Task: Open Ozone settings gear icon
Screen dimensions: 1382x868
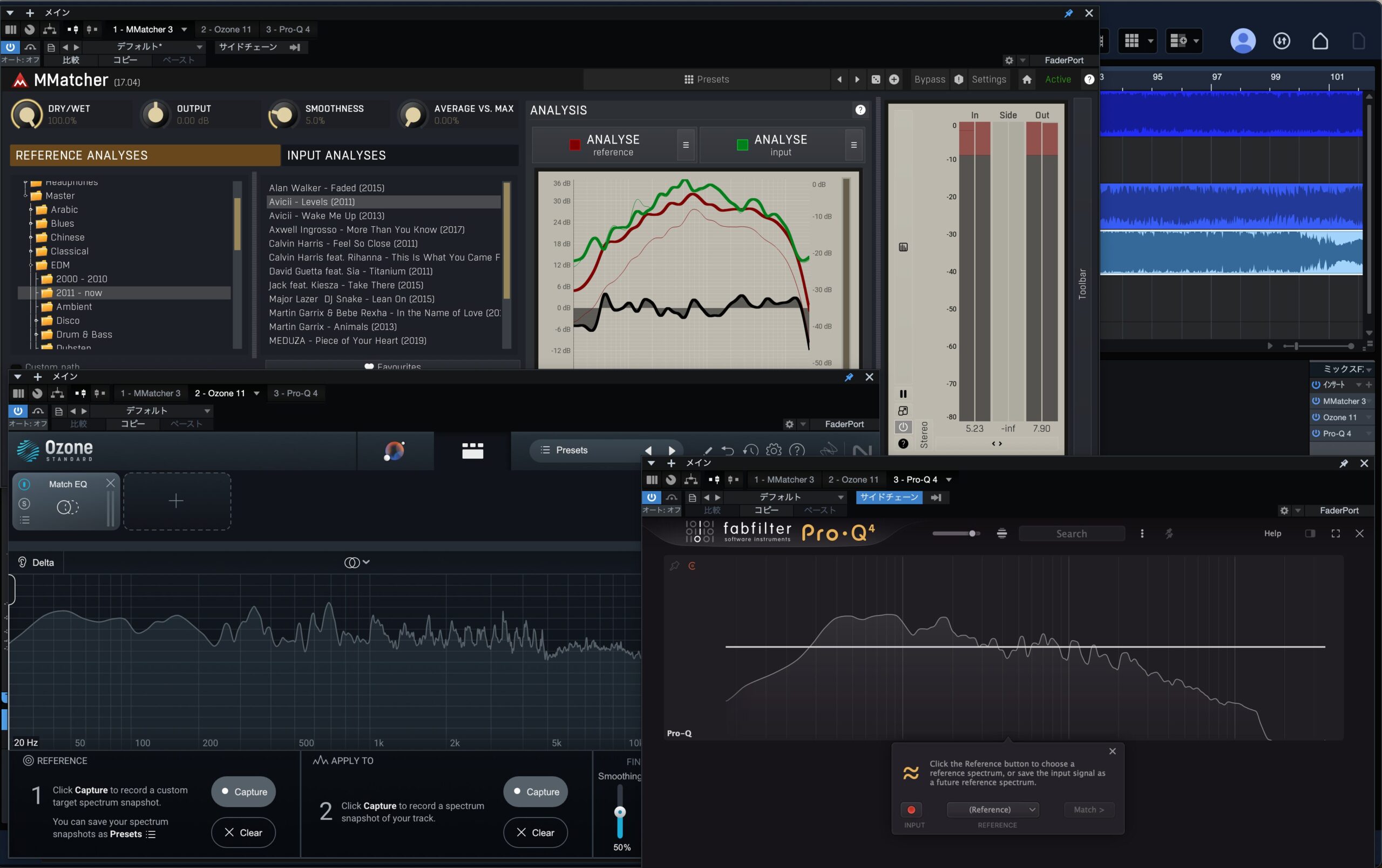Action: (x=774, y=450)
